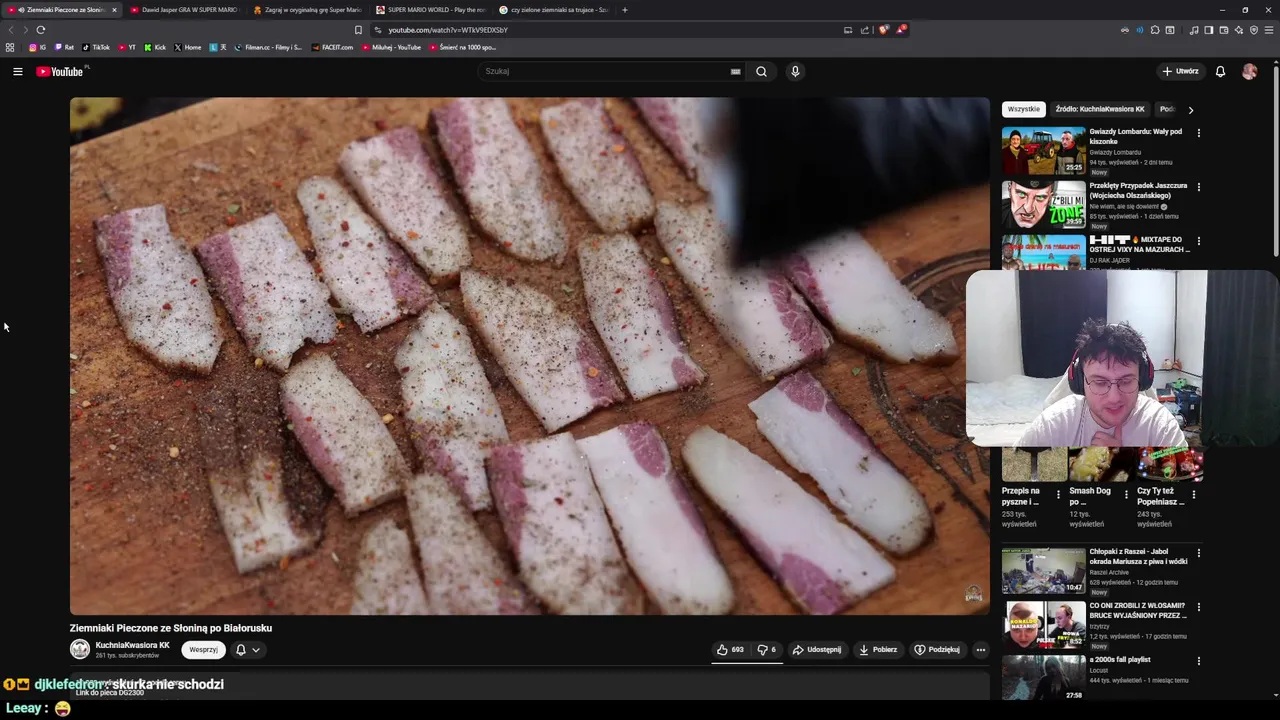Open the FACEIT.com bookmark
The height and width of the screenshot is (720, 1280).
pos(332,47)
